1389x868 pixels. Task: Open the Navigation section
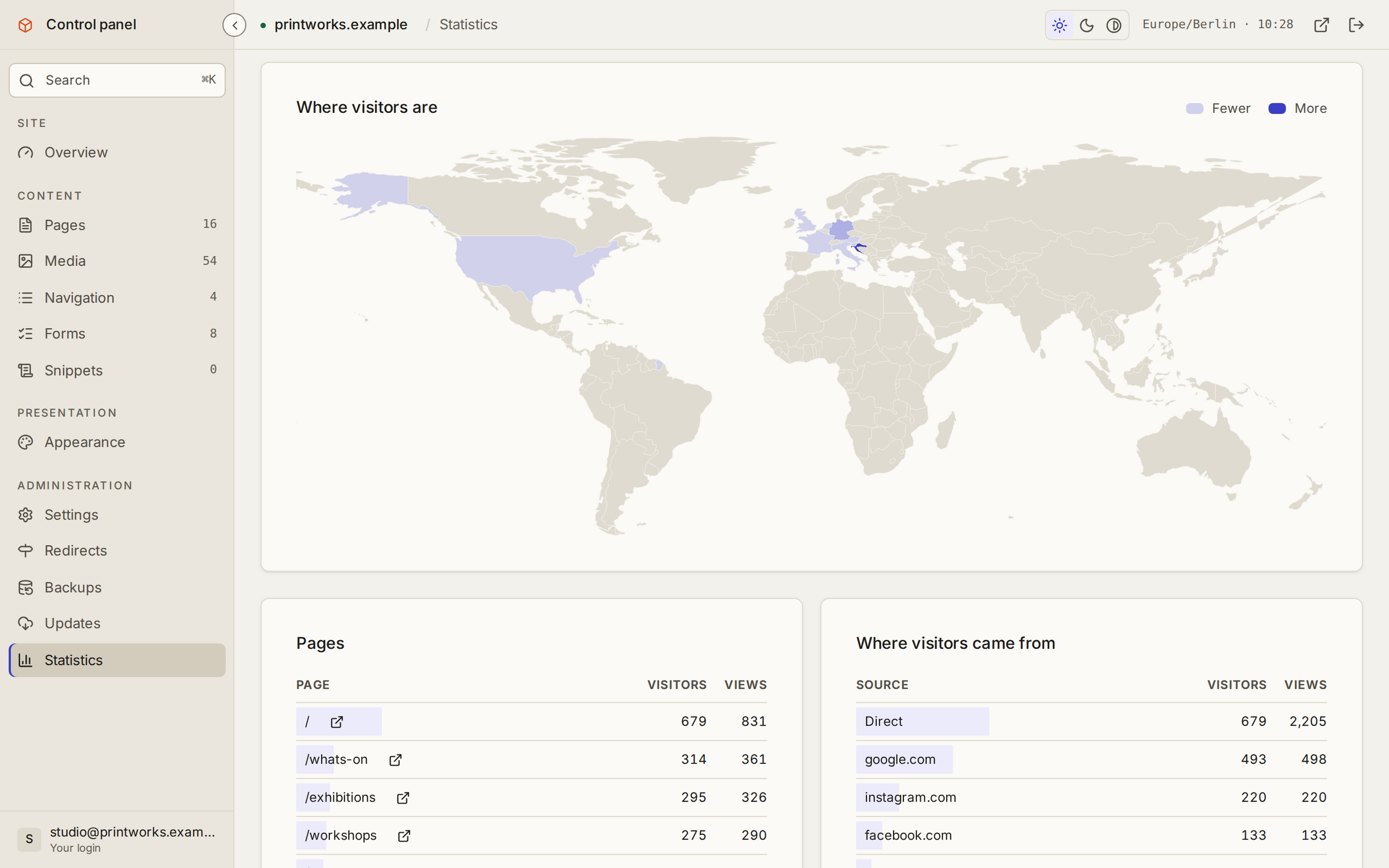tap(117, 297)
